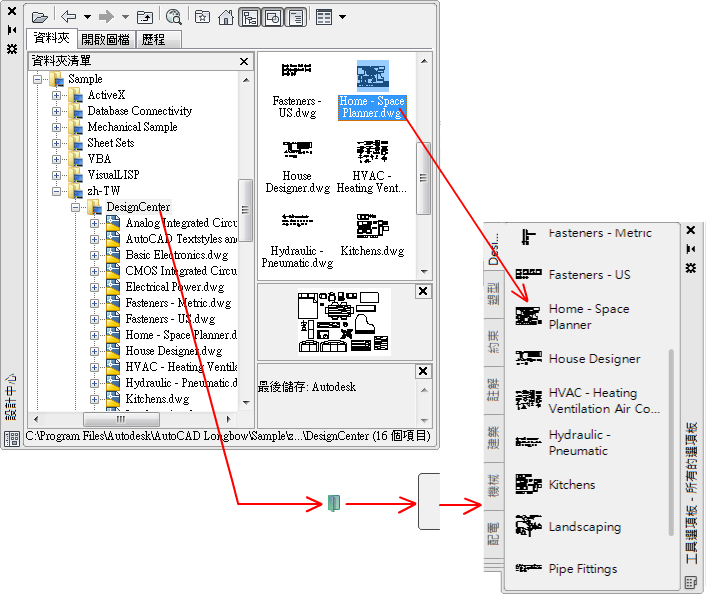Expand the VBA folder

56,159
